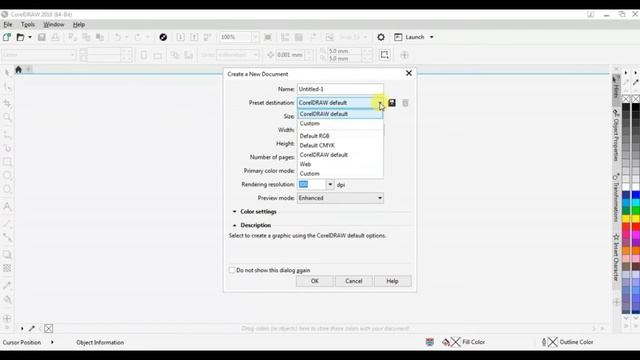Select the Ellipse tool in the toolbox
This screenshot has height=360, width=640.
tap(7, 176)
